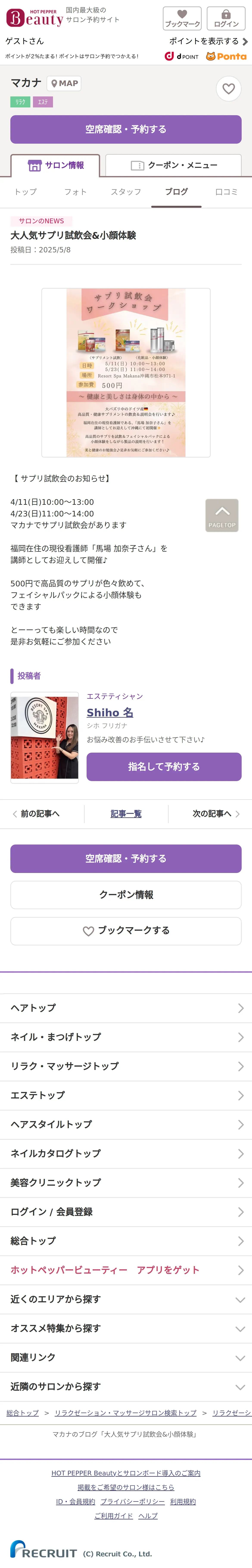The image size is (252, 1568).
Task: Open the salon MAP pin button
Action: (x=64, y=83)
